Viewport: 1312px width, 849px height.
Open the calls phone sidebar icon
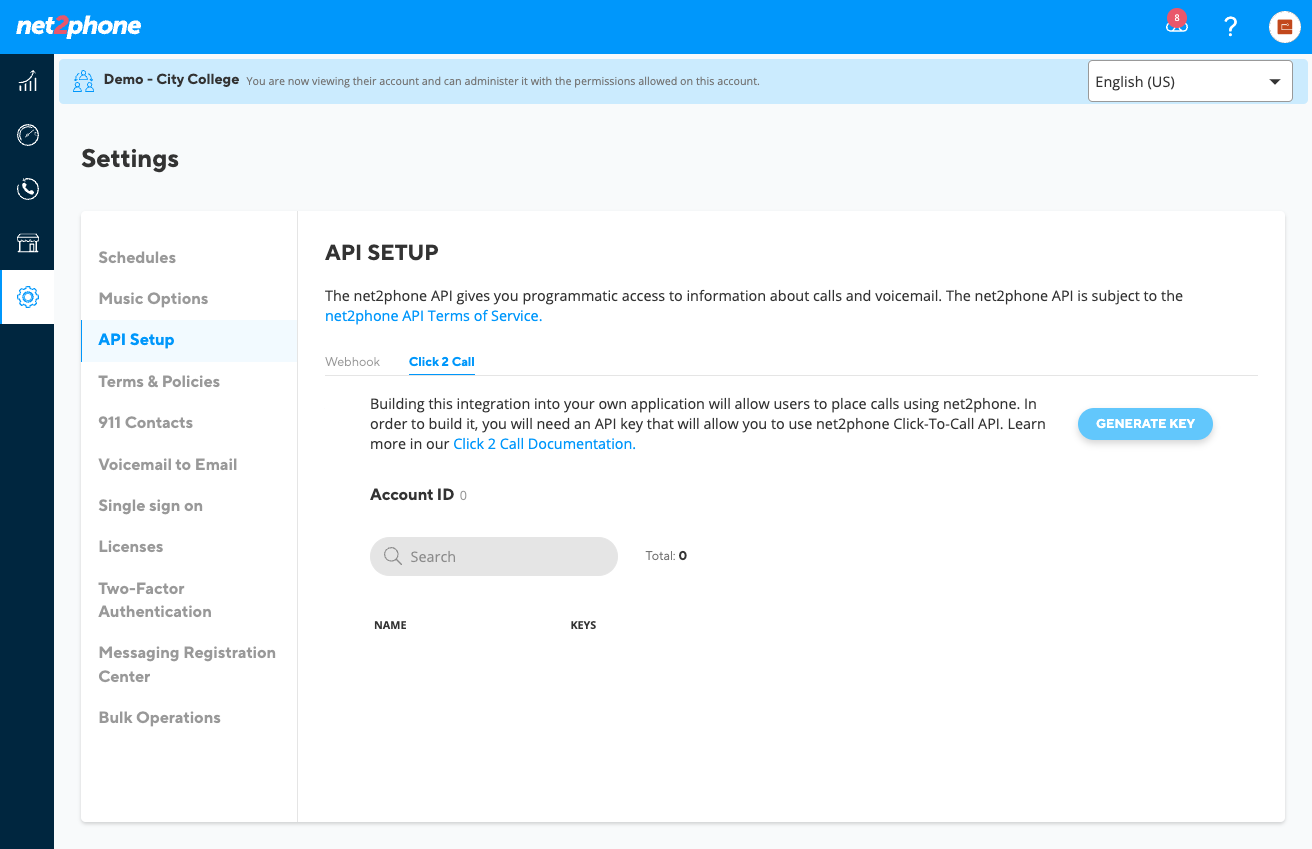click(x=28, y=188)
